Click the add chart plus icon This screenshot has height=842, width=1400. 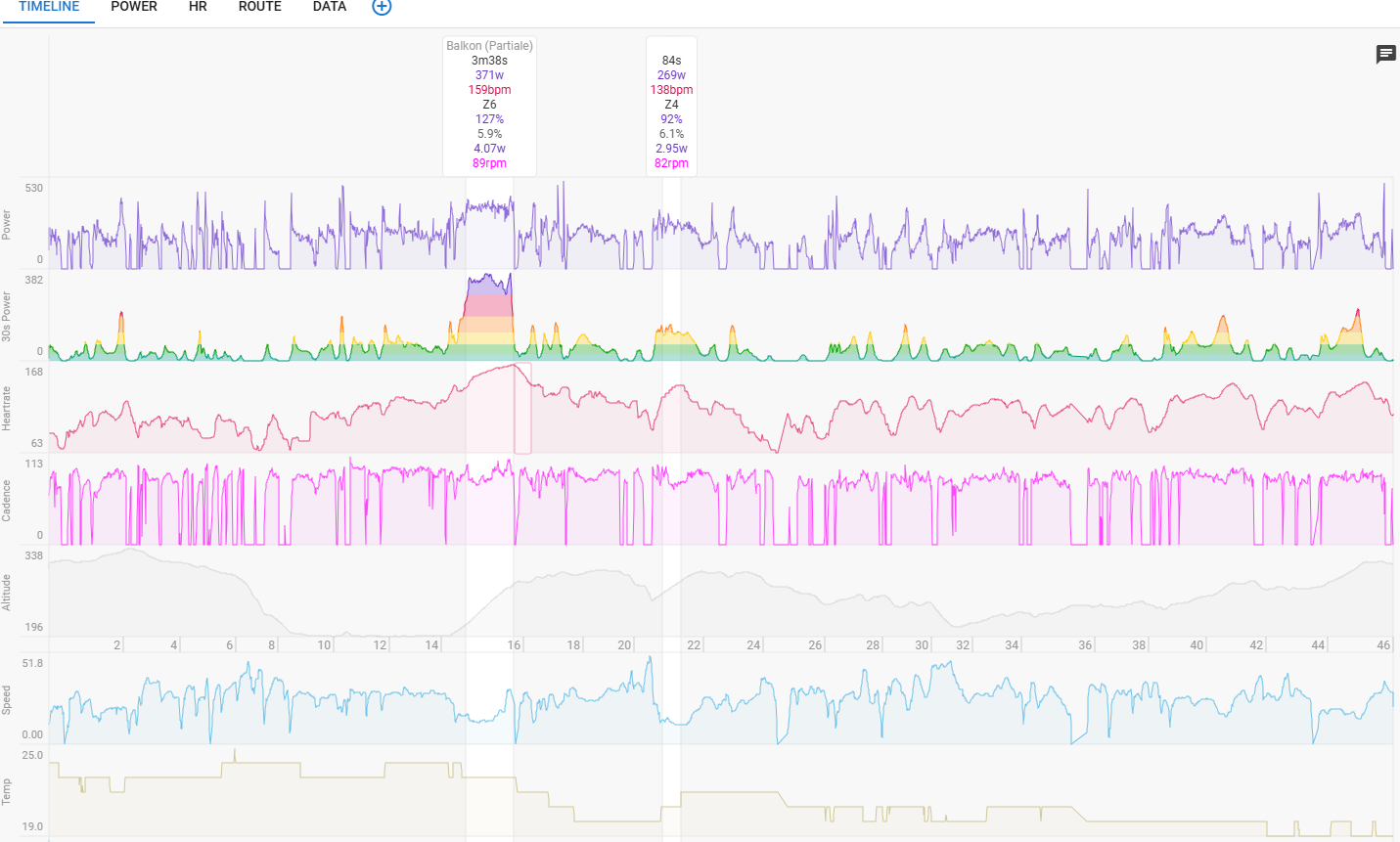tap(382, 7)
